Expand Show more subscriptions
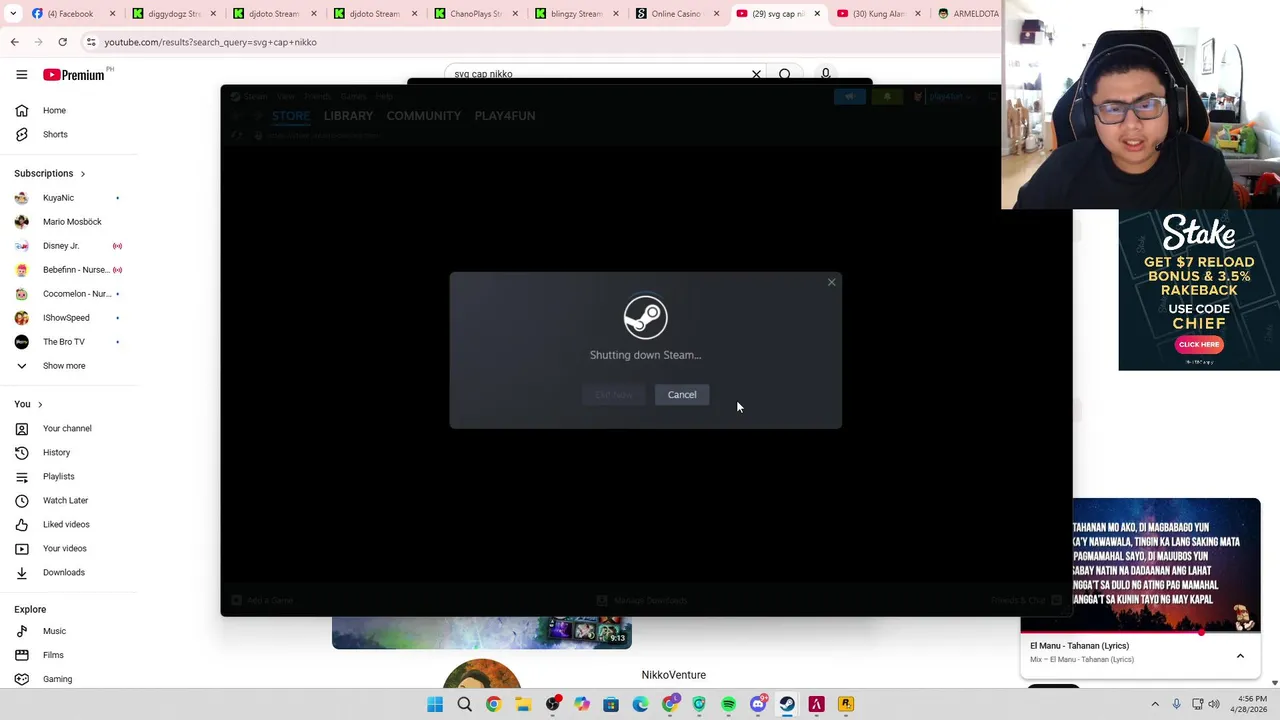The image size is (1280, 720). tap(64, 366)
